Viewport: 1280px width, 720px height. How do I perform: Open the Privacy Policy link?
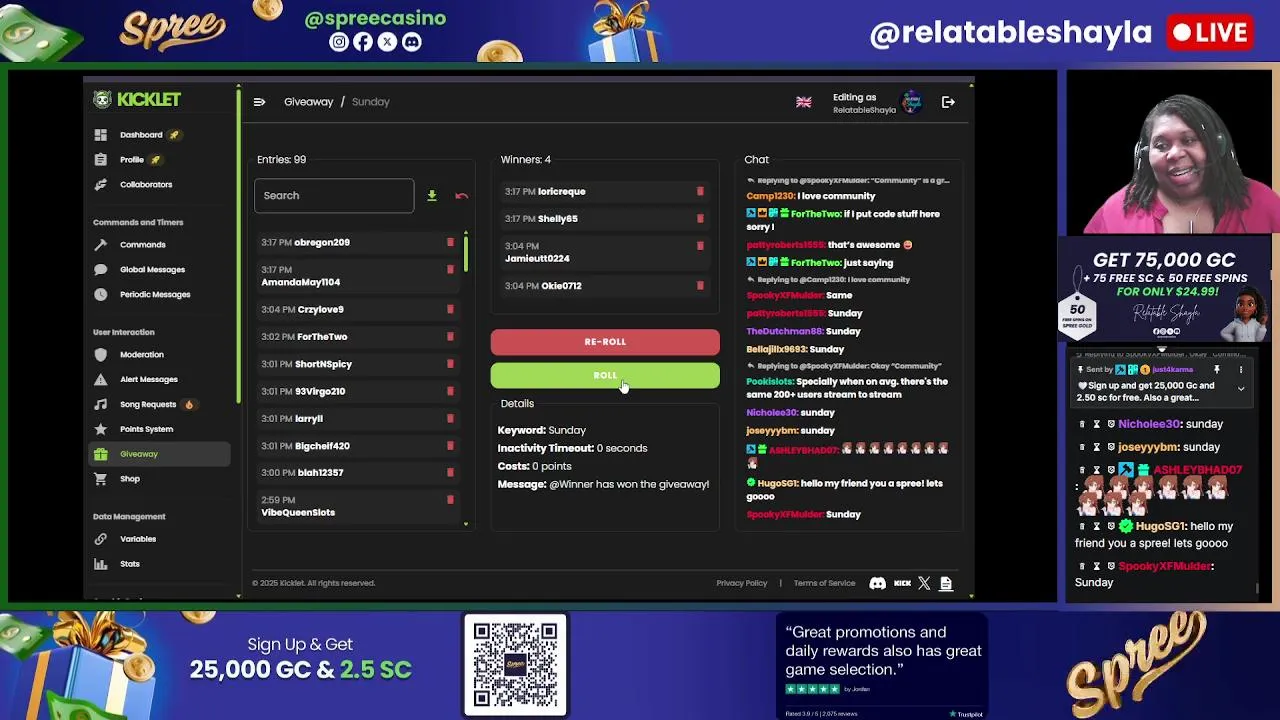pos(741,583)
